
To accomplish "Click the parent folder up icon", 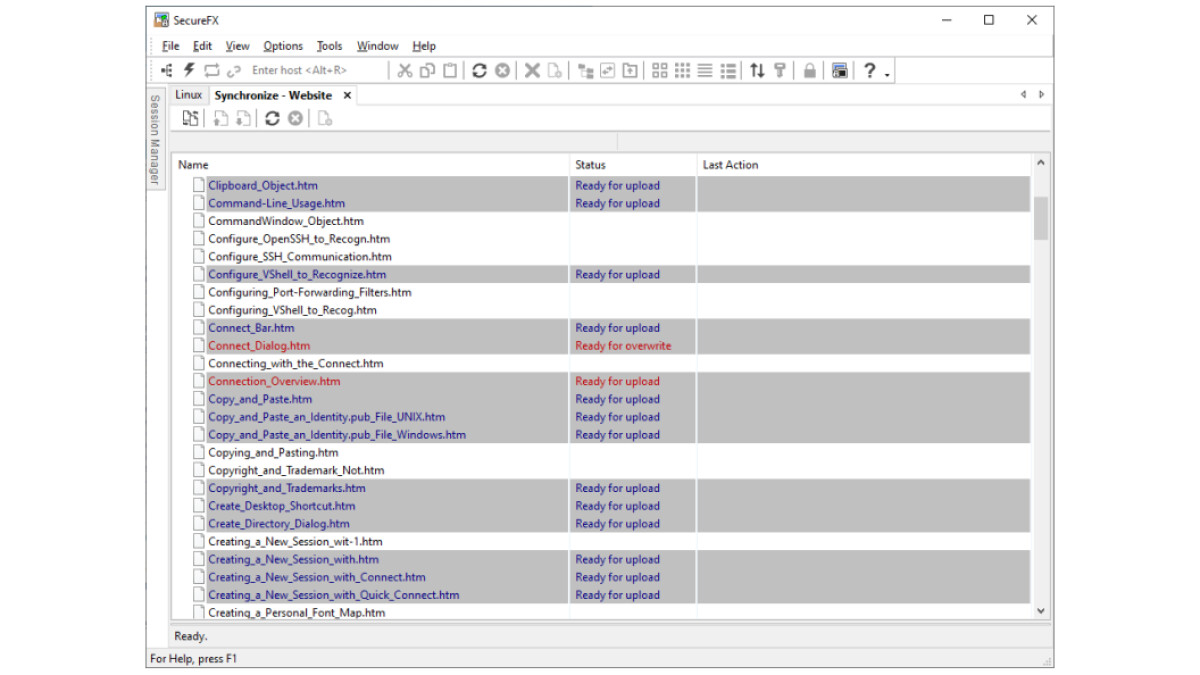I will coord(630,70).
